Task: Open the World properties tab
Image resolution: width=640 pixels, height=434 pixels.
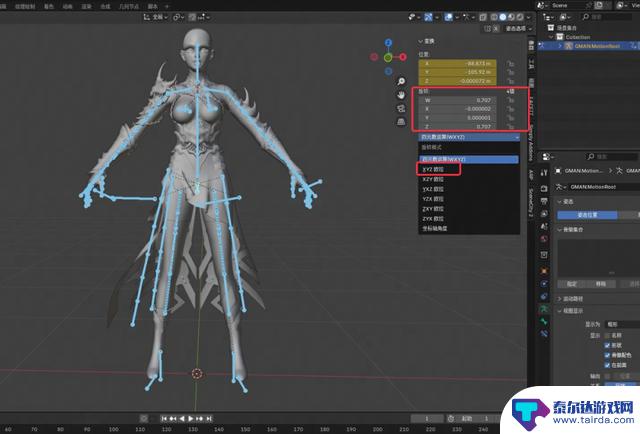Action: tap(544, 240)
